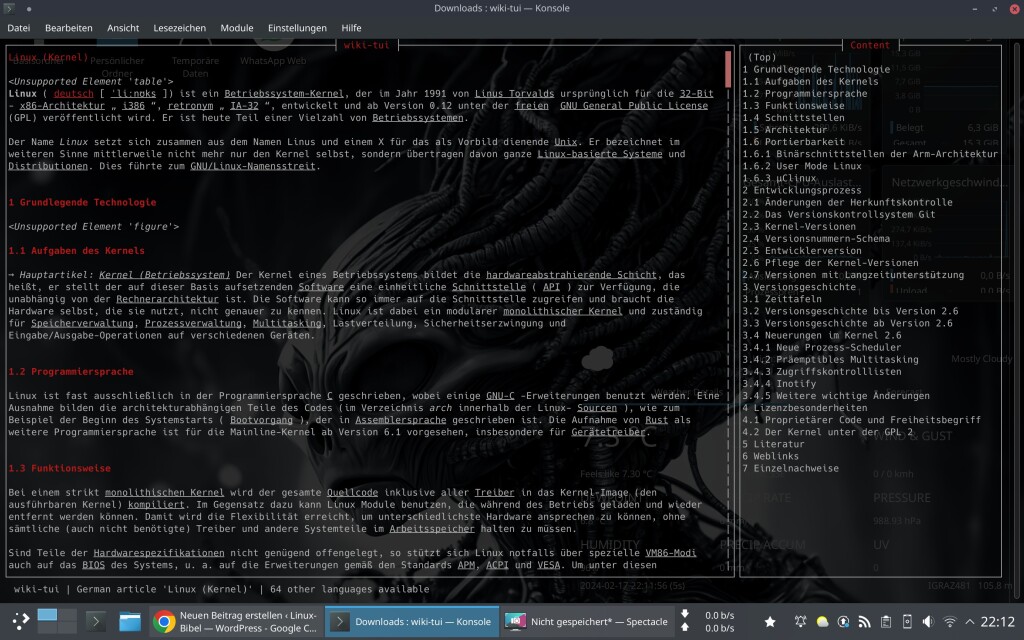The image size is (1024, 640).
Task: Open the software updates tray icon
Action: tap(843, 622)
